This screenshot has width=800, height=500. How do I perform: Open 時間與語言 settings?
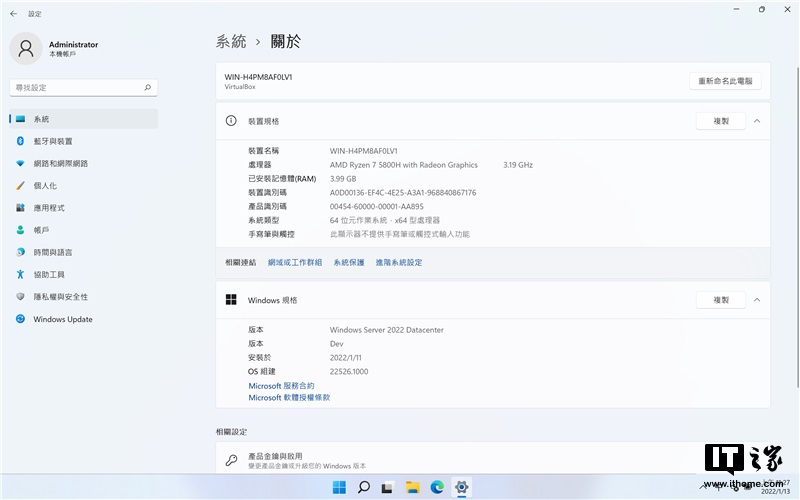(x=53, y=252)
